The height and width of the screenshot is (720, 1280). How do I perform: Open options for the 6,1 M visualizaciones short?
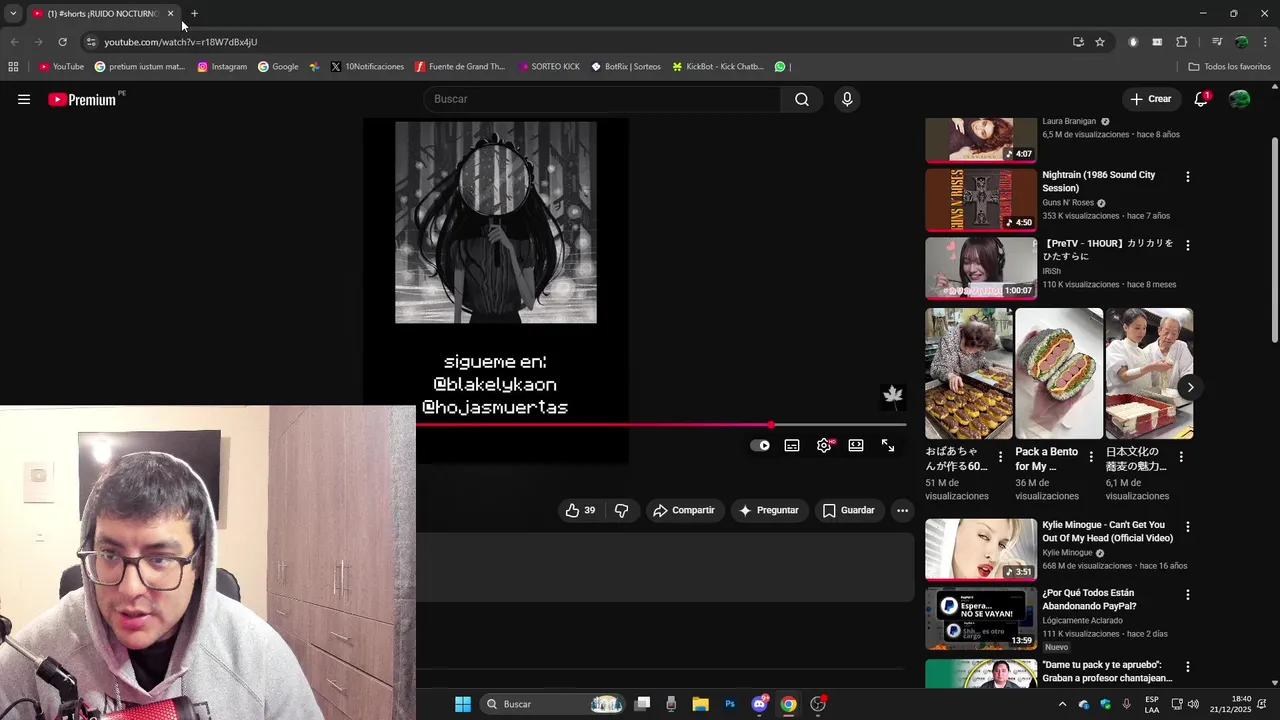pyautogui.click(x=1181, y=457)
